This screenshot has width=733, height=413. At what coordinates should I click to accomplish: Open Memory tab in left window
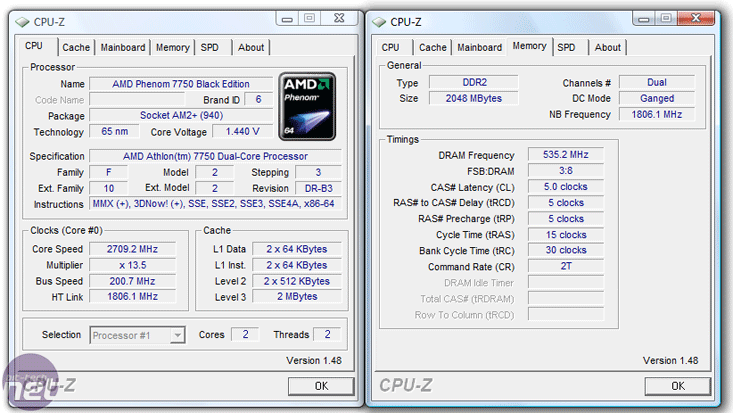point(172,47)
